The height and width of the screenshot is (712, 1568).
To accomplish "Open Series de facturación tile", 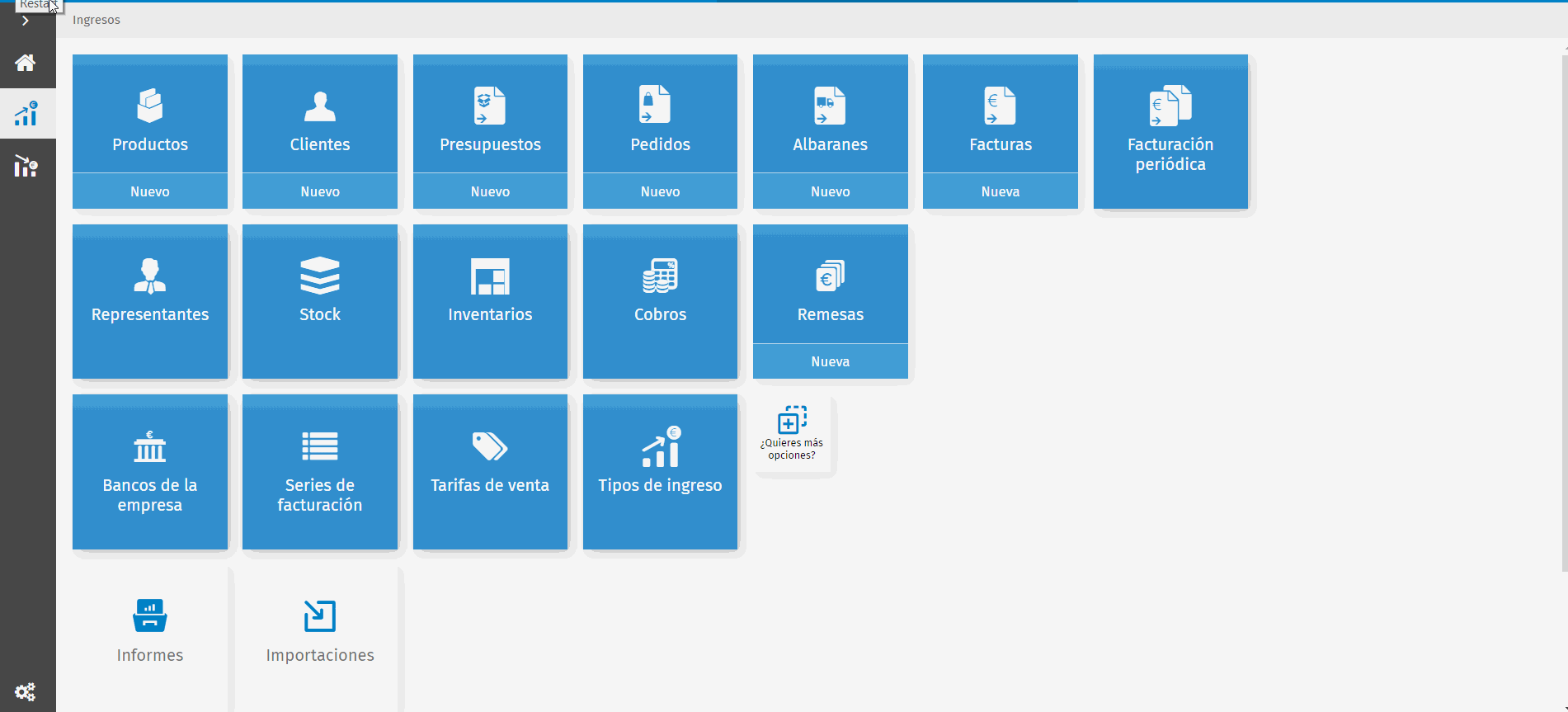I will tap(320, 472).
